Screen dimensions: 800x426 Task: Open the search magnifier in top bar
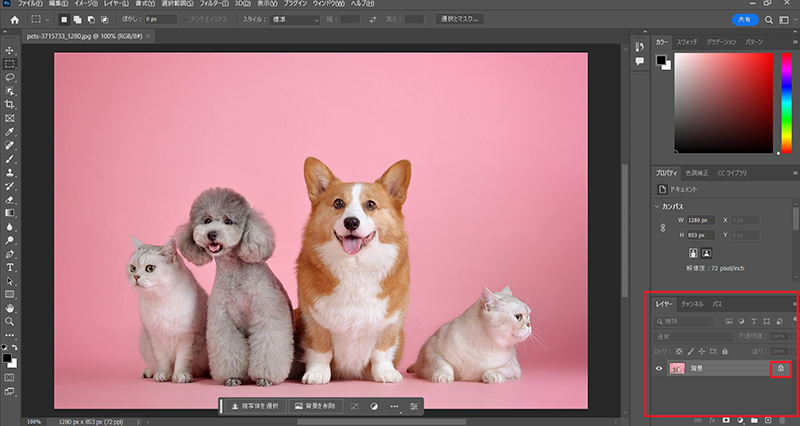click(768, 20)
